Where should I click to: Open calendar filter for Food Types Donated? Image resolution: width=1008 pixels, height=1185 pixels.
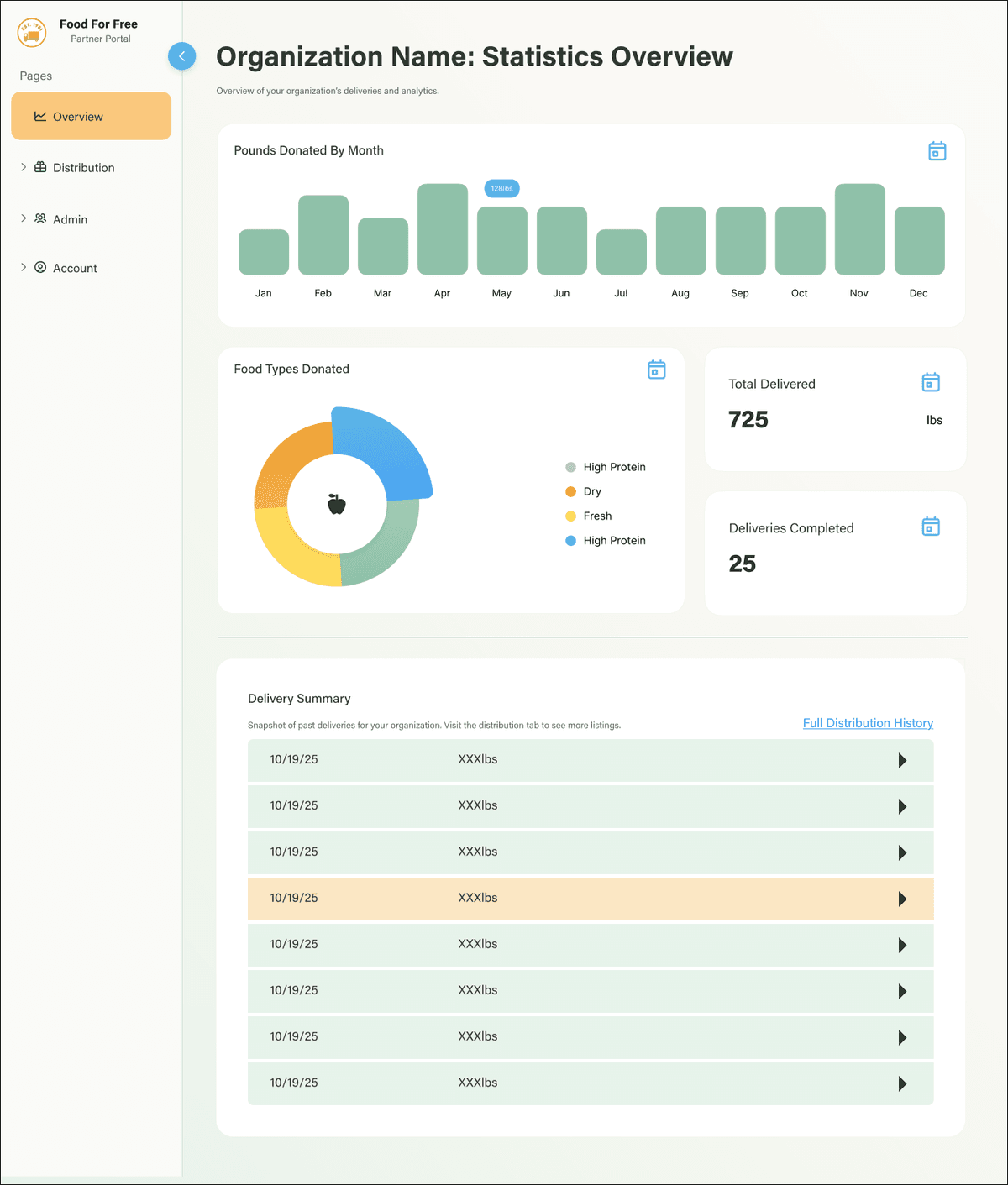click(656, 370)
